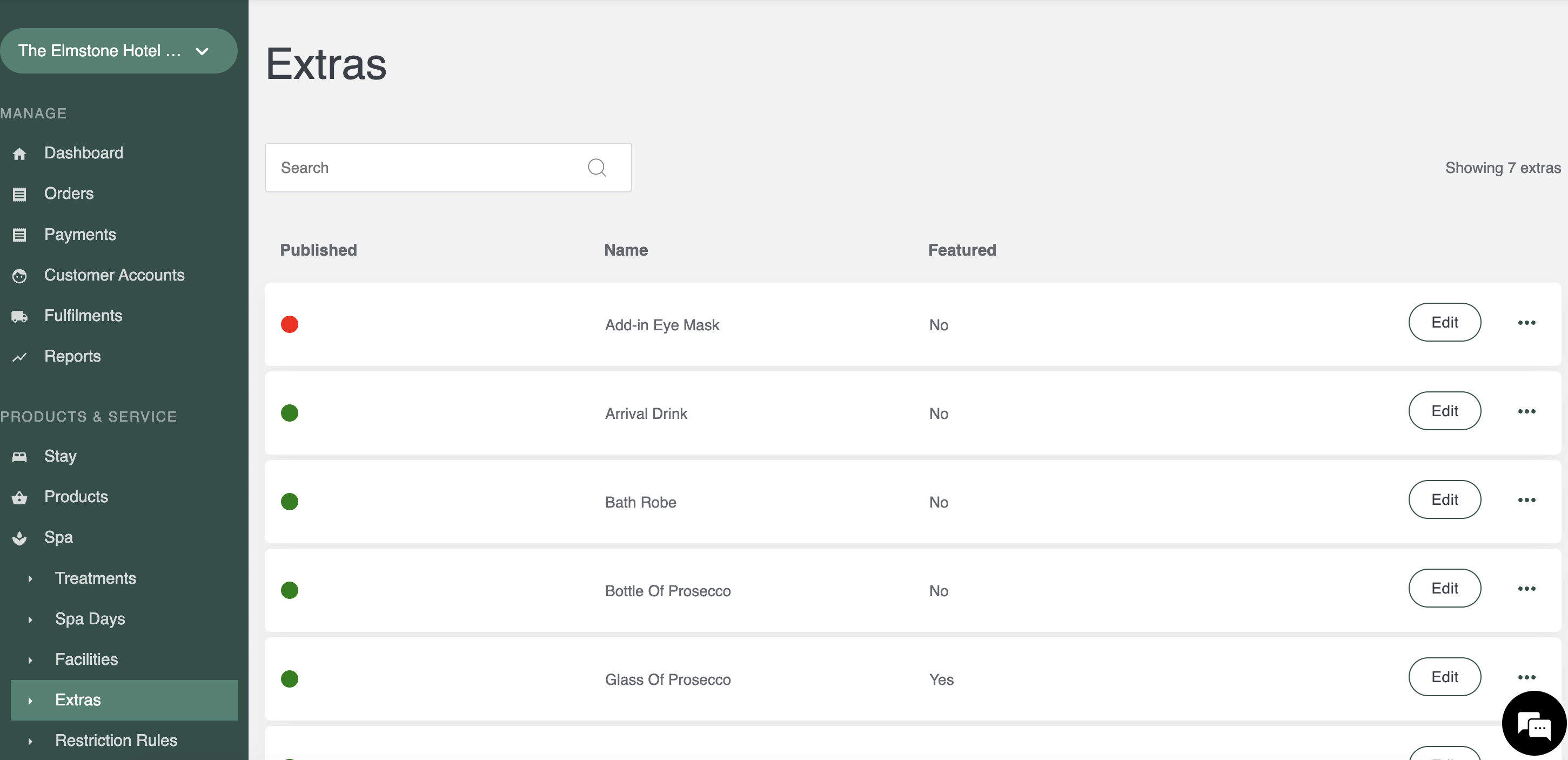1568x760 pixels.
Task: Click the Products basket icon
Action: [x=19, y=497]
